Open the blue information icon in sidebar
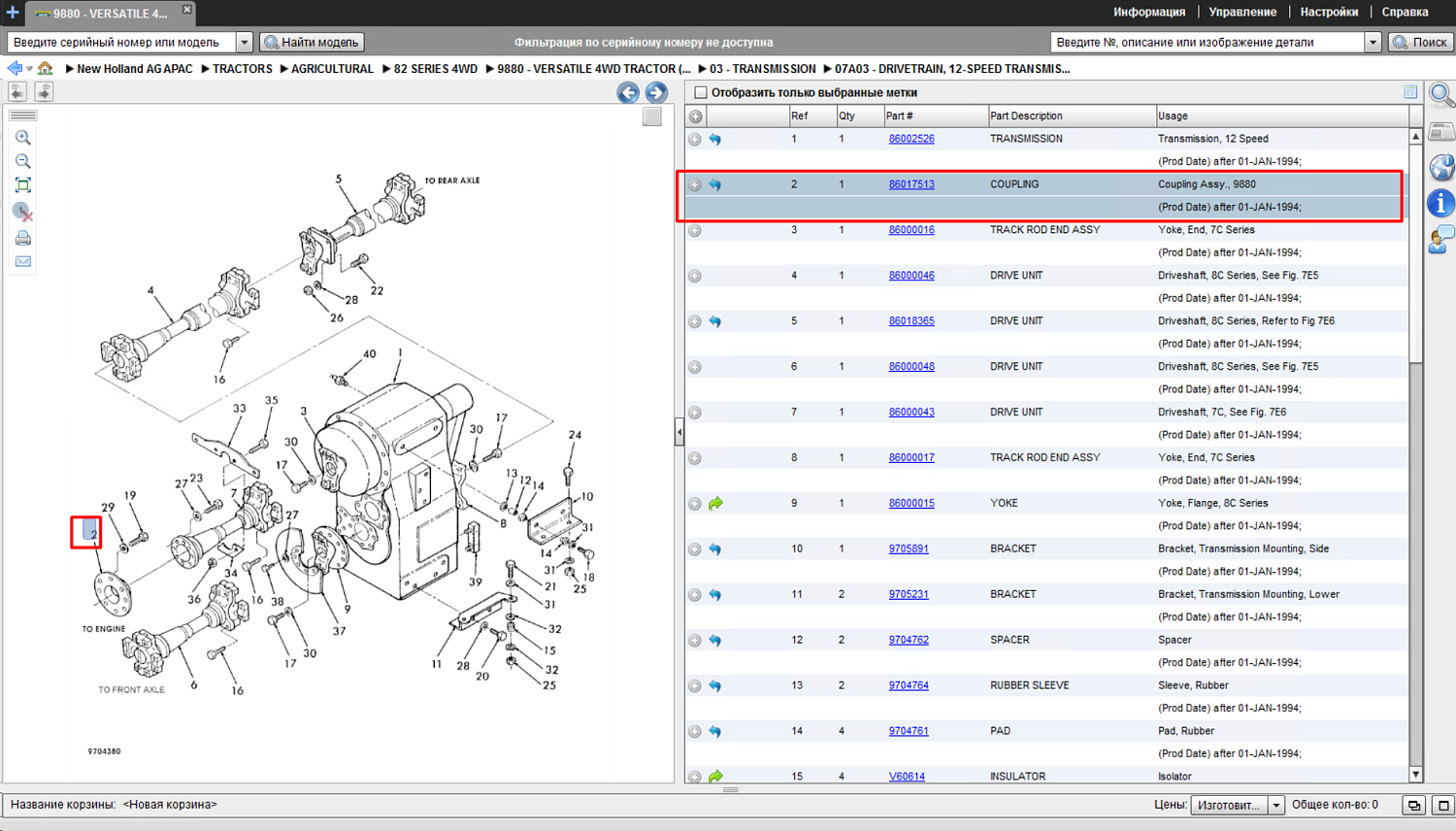Viewport: 1456px width, 831px height. [1441, 203]
